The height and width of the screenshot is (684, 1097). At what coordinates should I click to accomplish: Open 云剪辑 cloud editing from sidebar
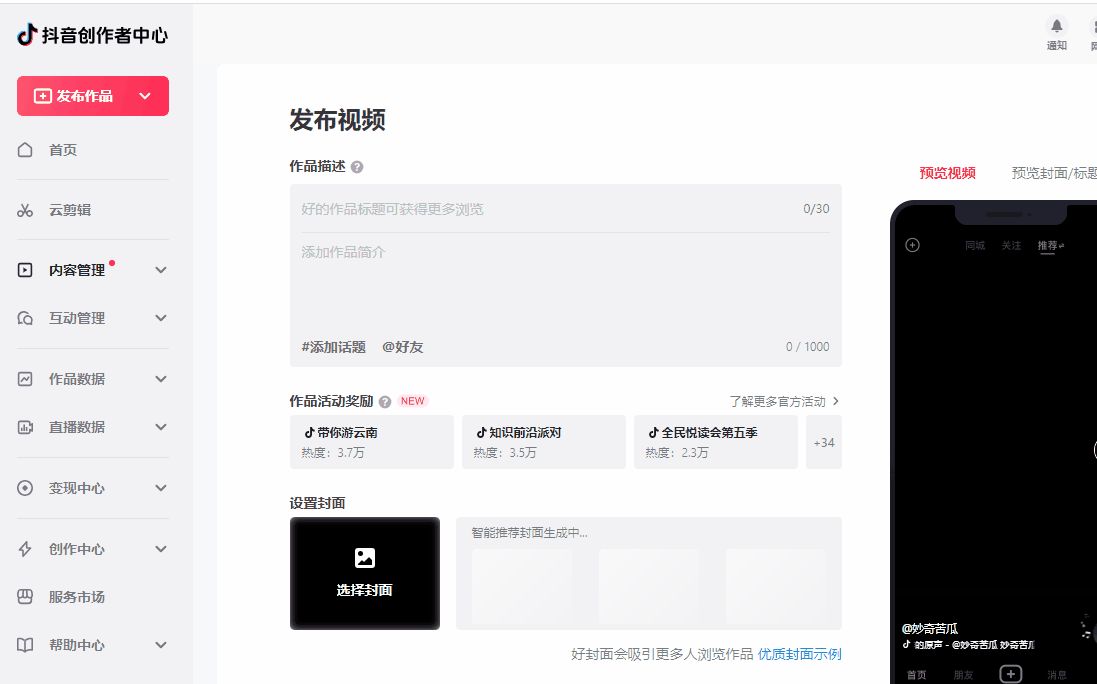23,210
